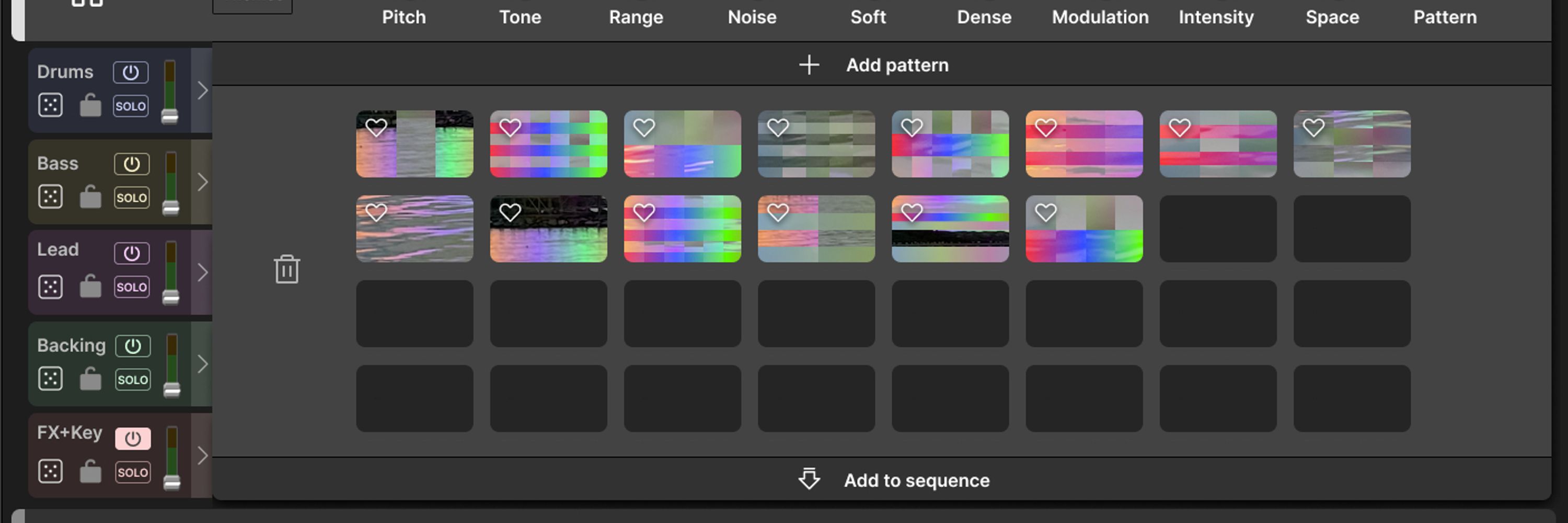Solo the Backing track
The image size is (1568, 523).
pyautogui.click(x=133, y=379)
